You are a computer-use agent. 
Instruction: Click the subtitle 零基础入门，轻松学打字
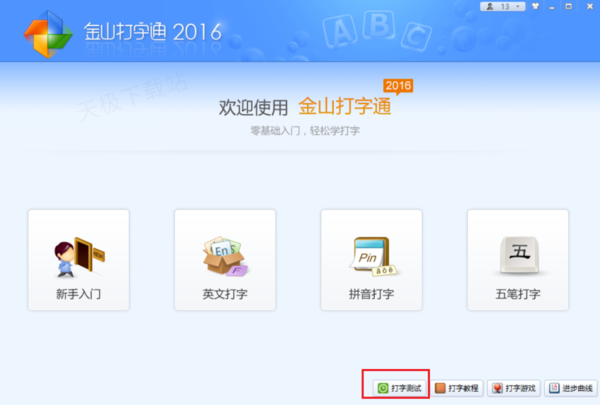click(x=305, y=131)
